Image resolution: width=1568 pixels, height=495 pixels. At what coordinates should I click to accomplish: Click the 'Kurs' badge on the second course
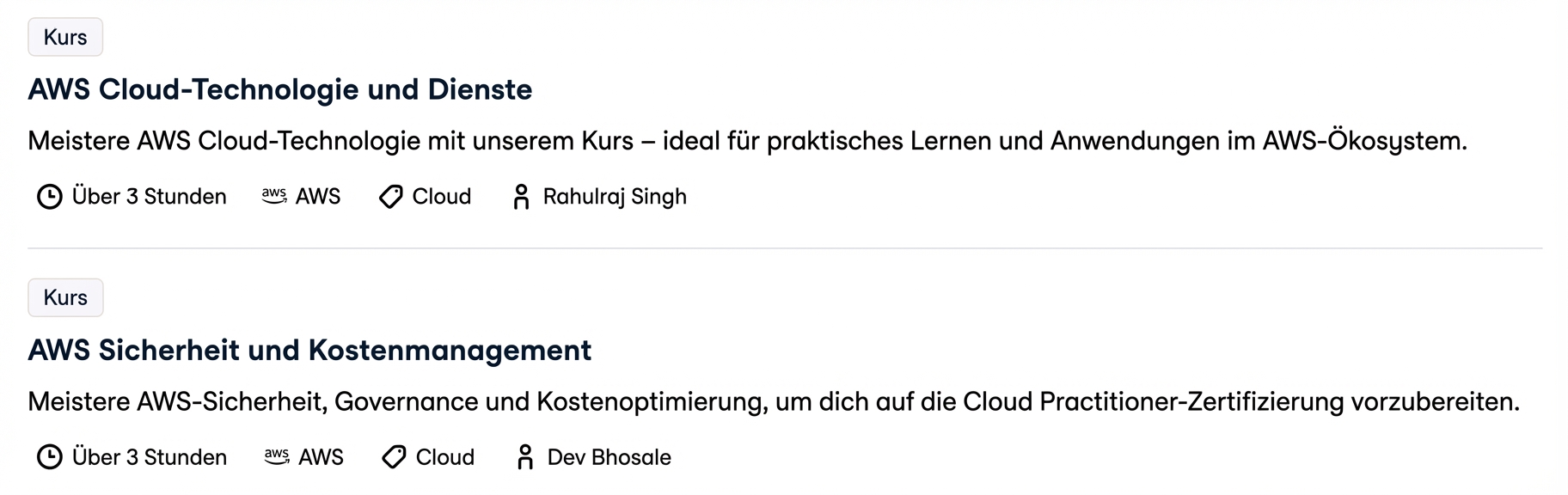coord(65,297)
